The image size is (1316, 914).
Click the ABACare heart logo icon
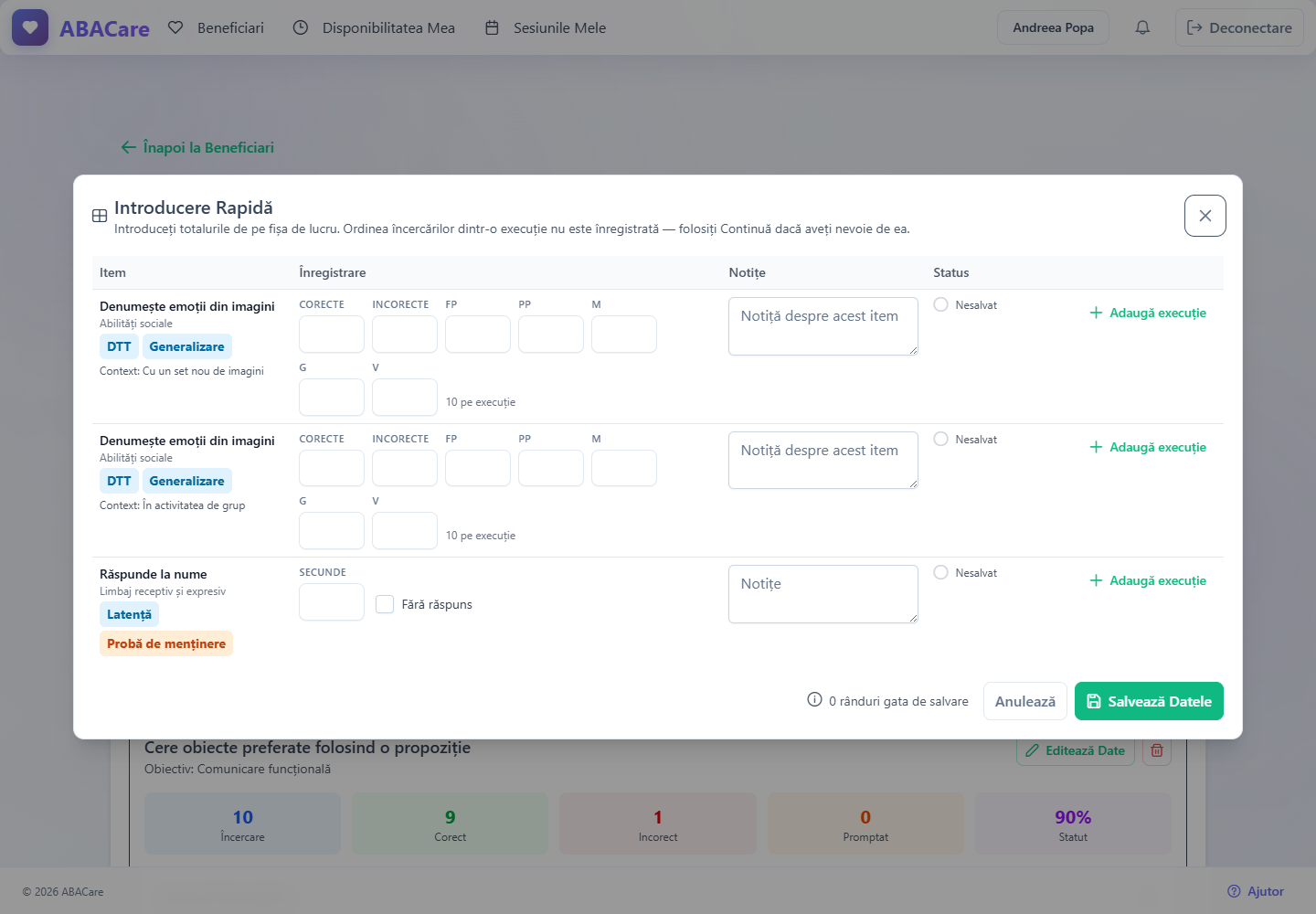click(x=30, y=27)
